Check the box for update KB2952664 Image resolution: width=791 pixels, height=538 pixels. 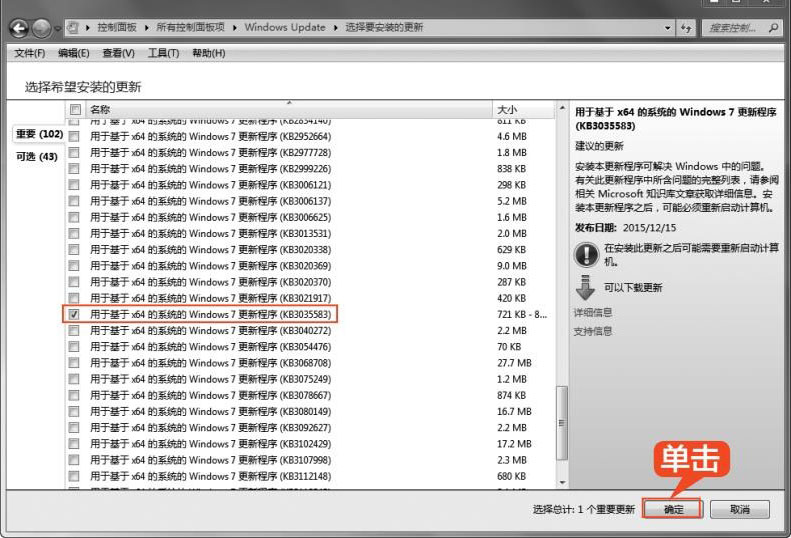click(74, 136)
